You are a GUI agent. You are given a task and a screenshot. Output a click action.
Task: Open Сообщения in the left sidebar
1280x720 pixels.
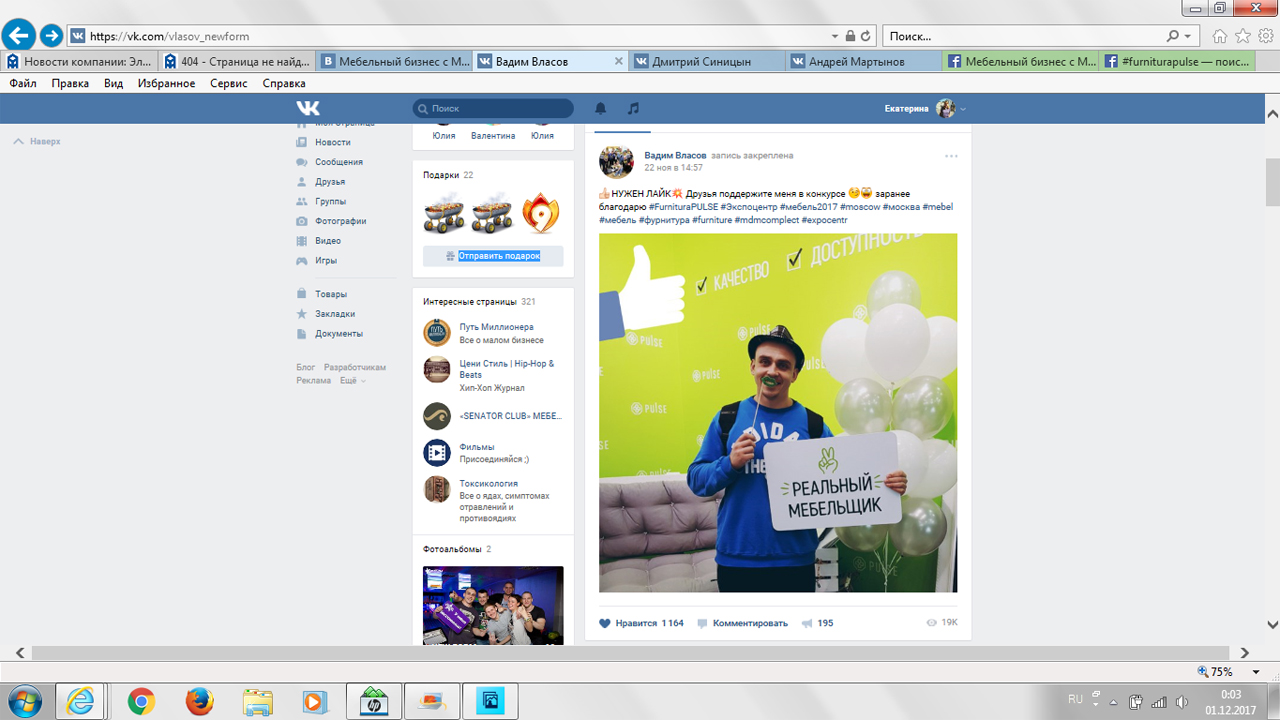point(338,162)
